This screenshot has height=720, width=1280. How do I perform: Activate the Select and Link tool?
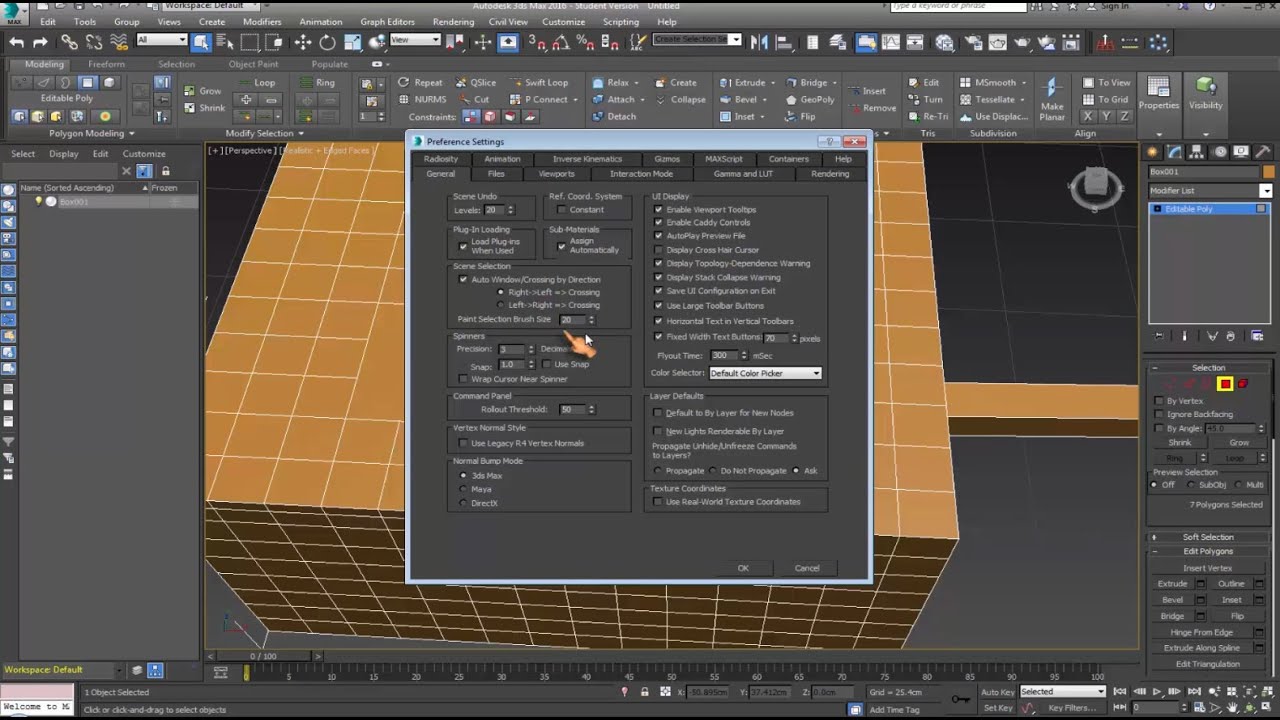[69, 42]
